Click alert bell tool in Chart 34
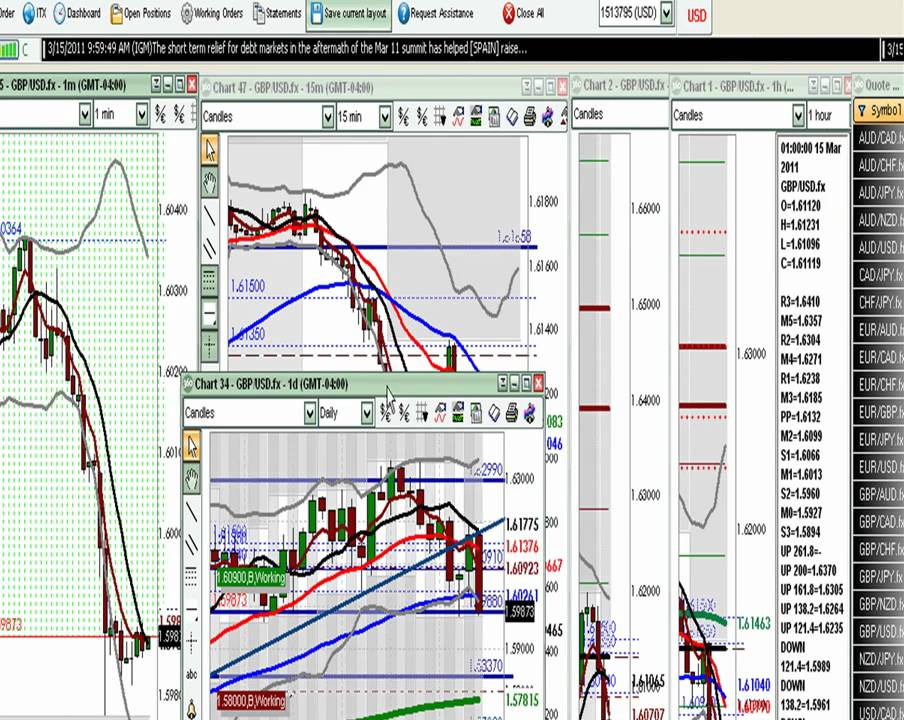 point(191,708)
